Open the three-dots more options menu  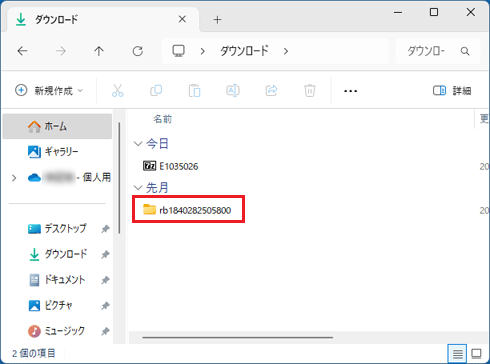click(x=350, y=91)
